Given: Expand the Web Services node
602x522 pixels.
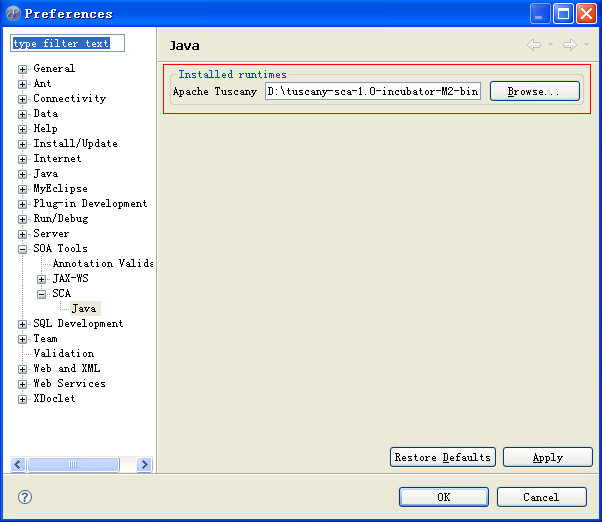Looking at the screenshot, I should [22, 385].
